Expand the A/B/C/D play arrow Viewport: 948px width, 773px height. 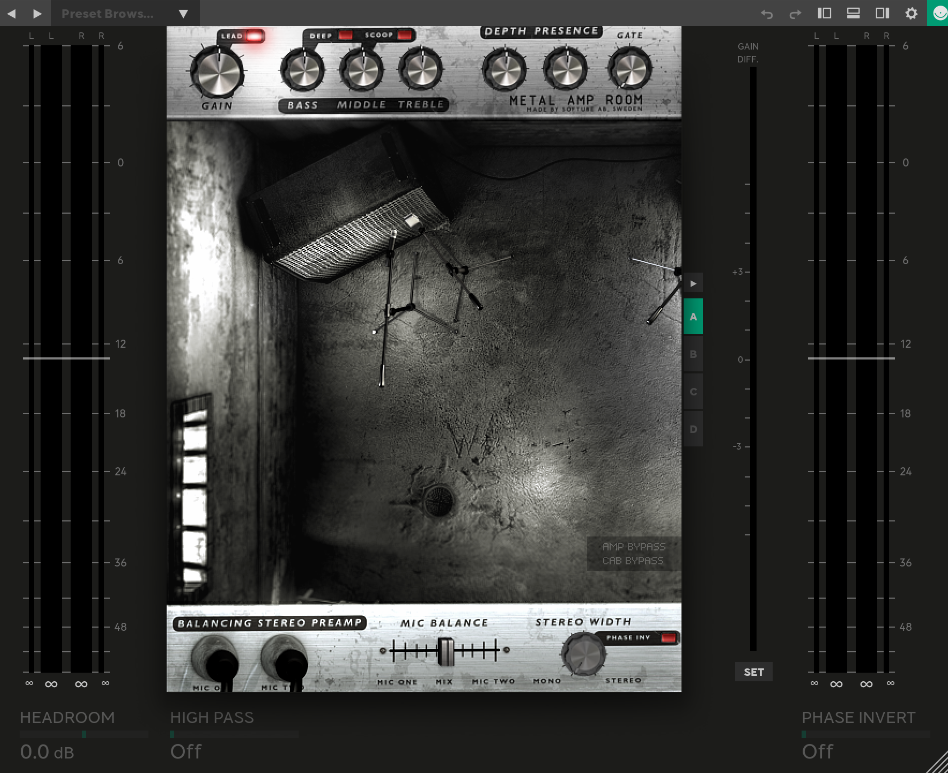[693, 283]
